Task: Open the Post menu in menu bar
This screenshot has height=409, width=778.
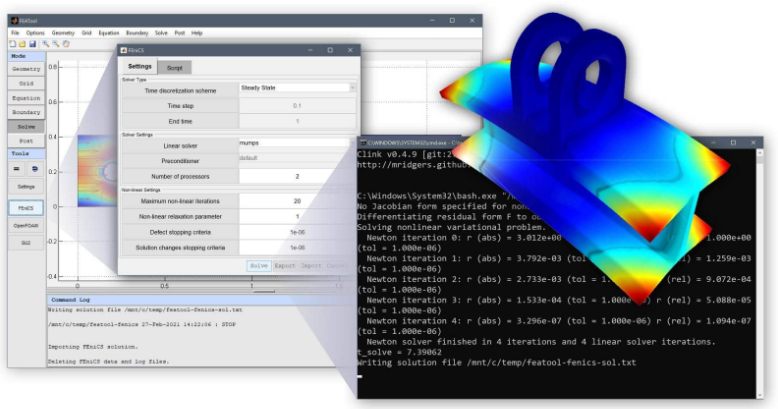Action: pyautogui.click(x=179, y=33)
